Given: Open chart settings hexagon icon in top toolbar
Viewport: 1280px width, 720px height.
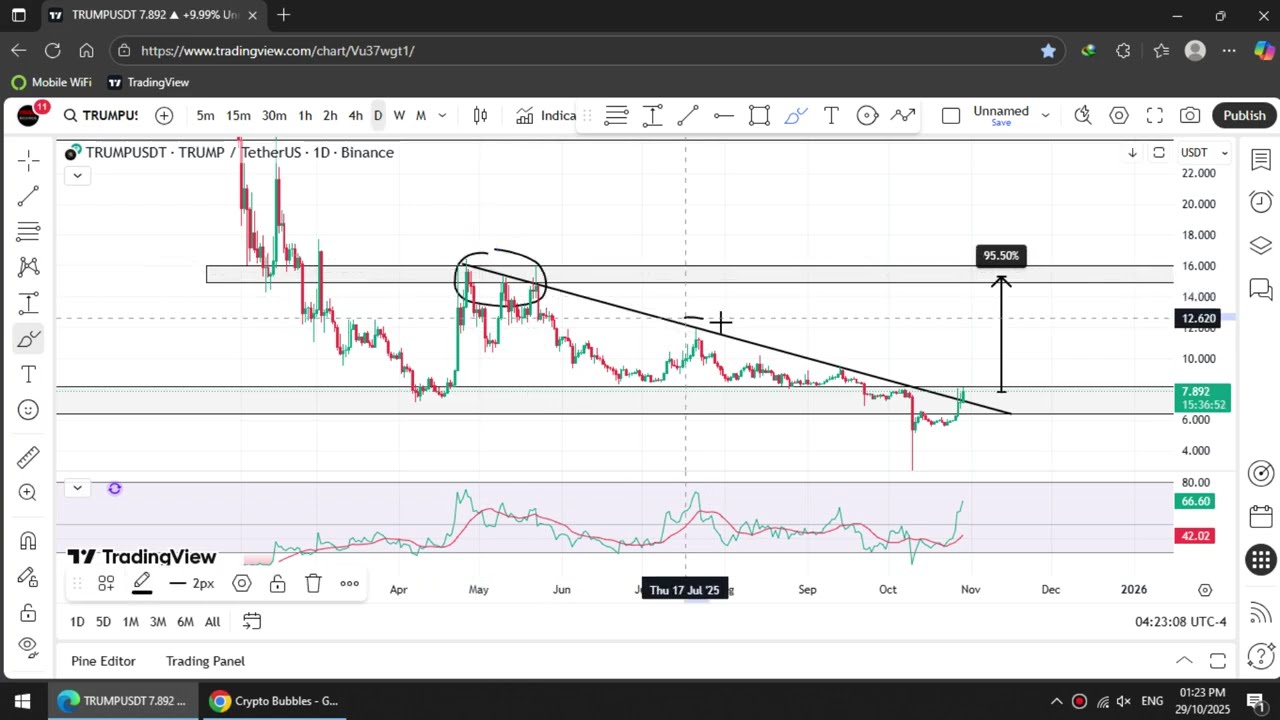Looking at the screenshot, I should 1119,115.
